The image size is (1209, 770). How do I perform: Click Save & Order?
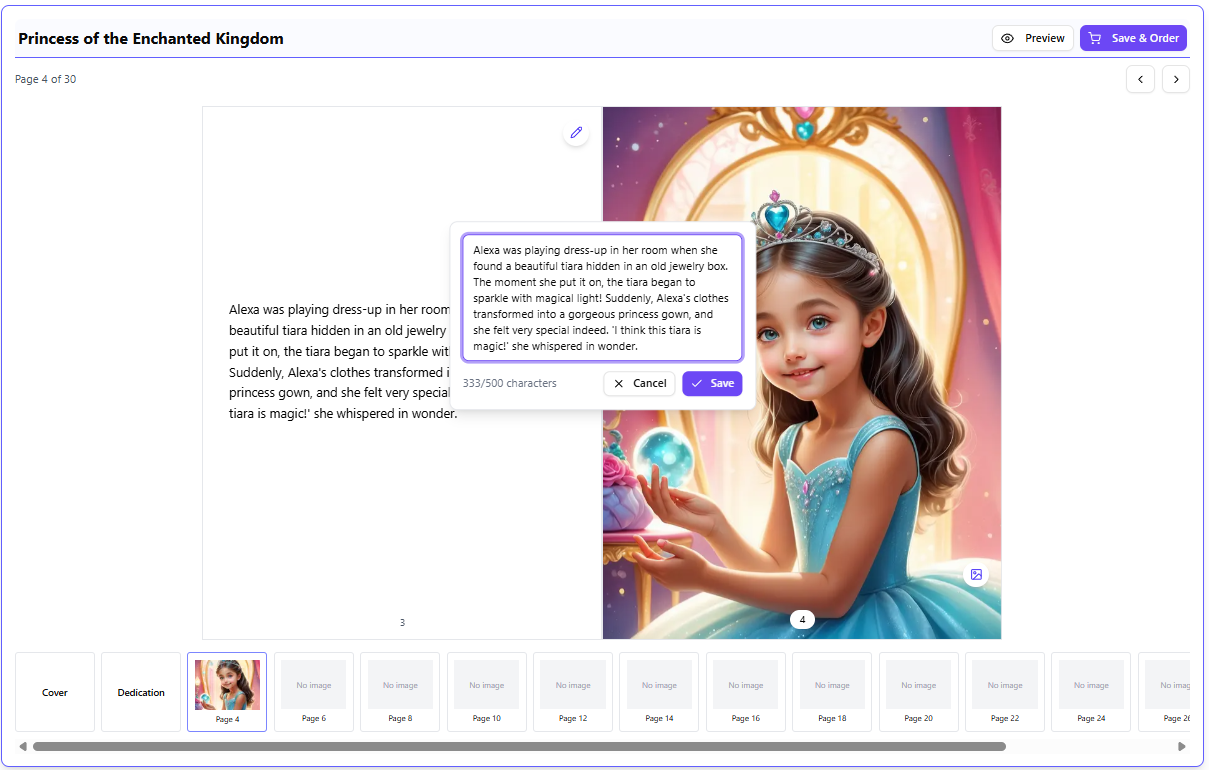point(1133,38)
